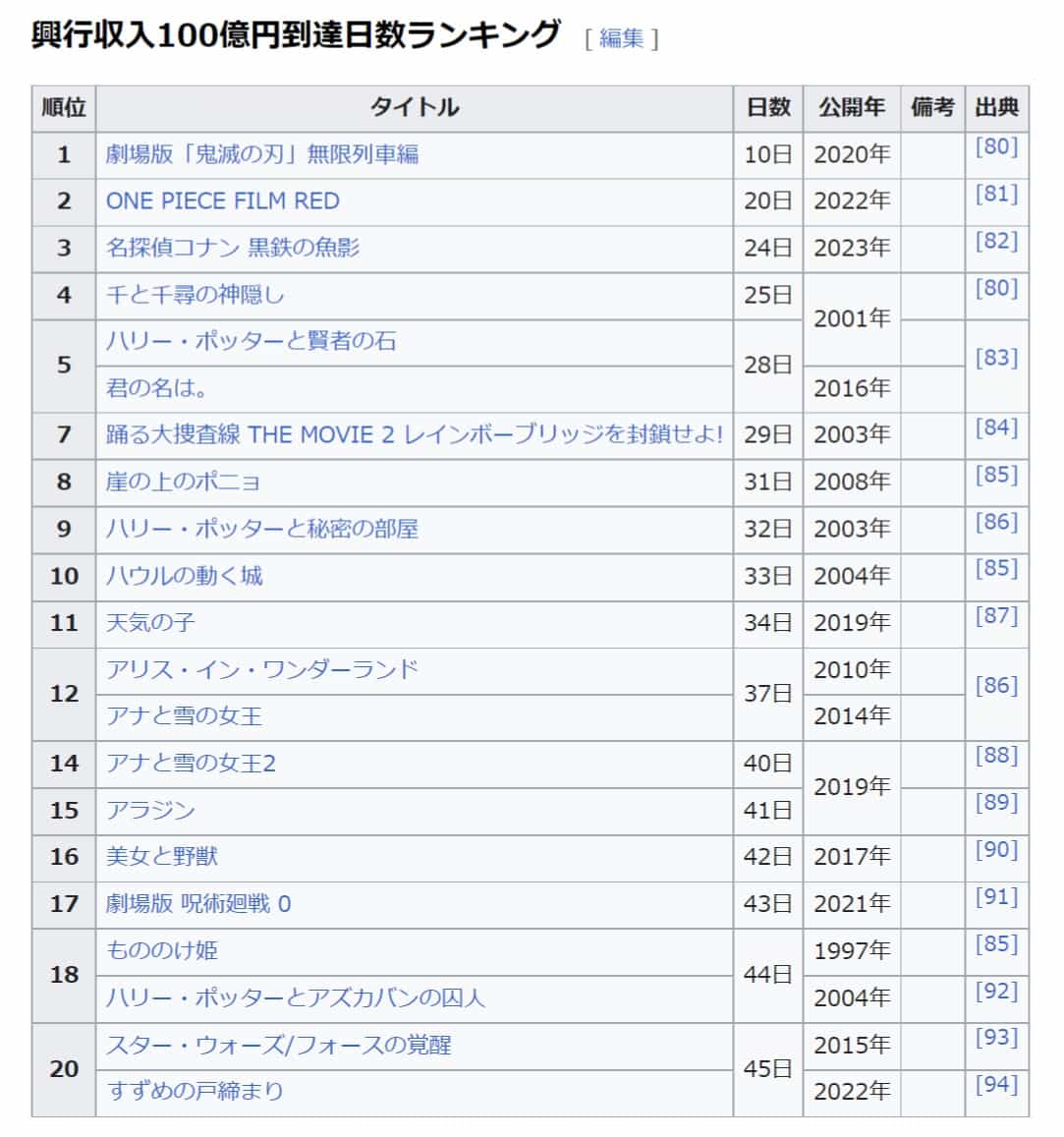Open the 劇場版 呪術廻戦 0 link
This screenshot has height=1137, width=1064.
coord(198,904)
